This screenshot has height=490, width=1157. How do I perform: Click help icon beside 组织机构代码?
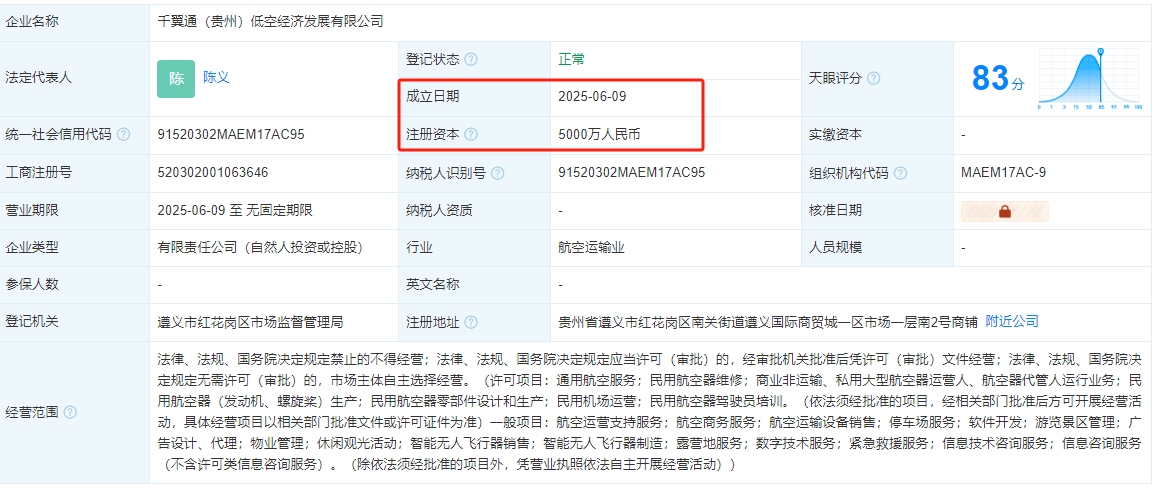tap(900, 173)
